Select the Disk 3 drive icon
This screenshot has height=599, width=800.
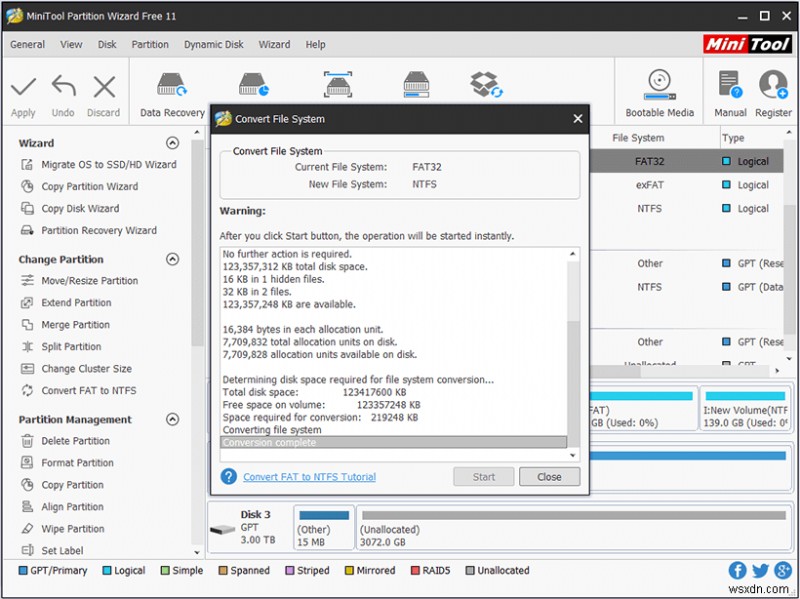[222, 528]
